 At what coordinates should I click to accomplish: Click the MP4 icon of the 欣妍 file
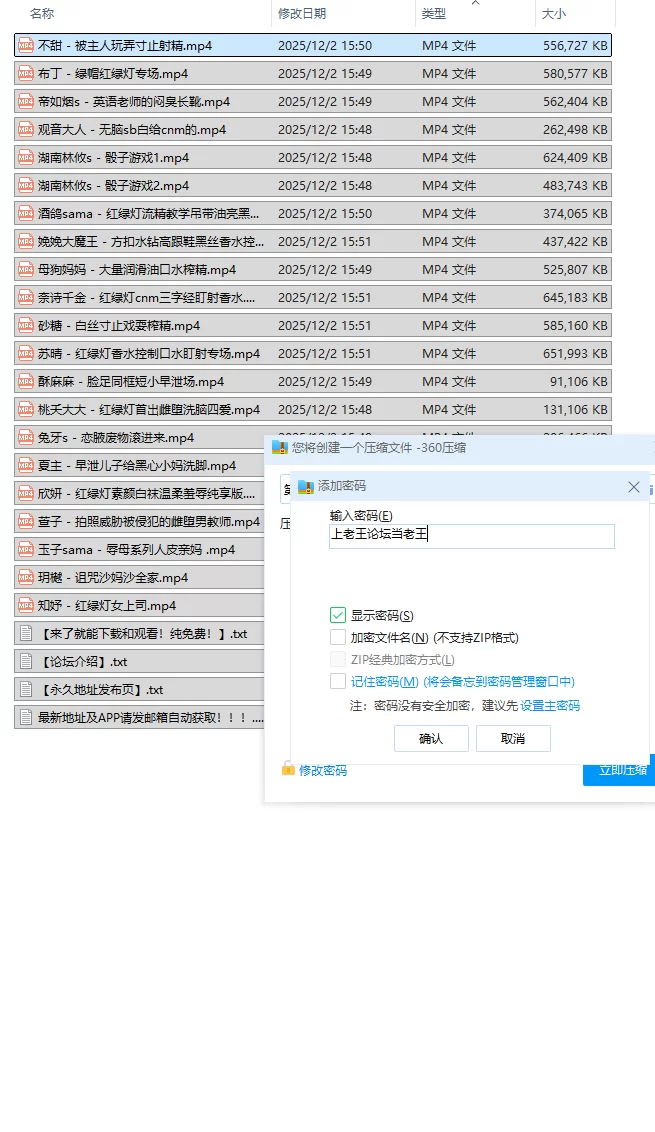click(26, 494)
